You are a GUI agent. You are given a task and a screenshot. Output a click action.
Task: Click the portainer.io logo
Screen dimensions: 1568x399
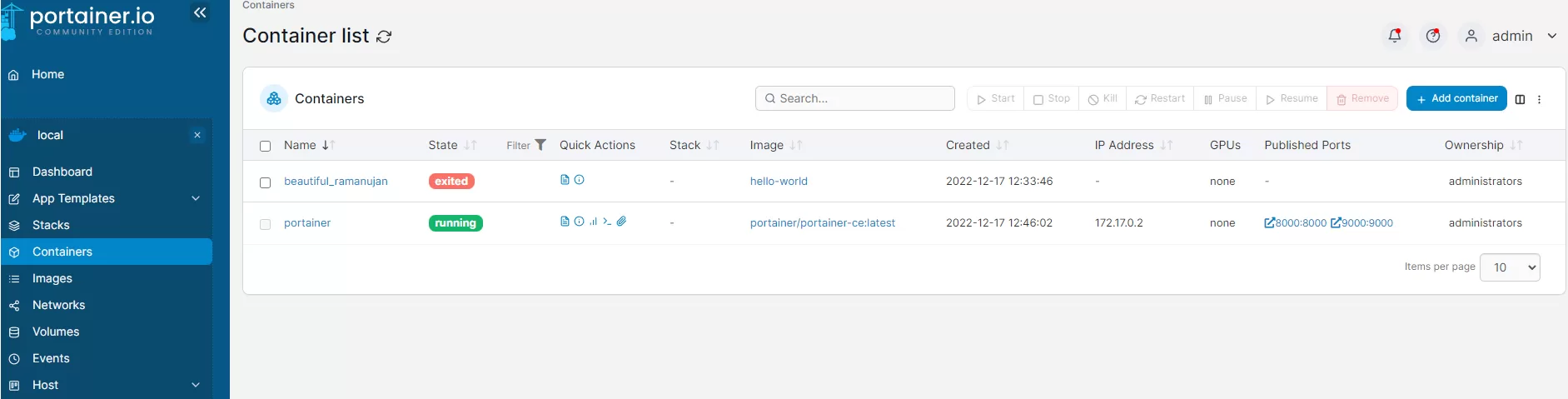(79, 21)
